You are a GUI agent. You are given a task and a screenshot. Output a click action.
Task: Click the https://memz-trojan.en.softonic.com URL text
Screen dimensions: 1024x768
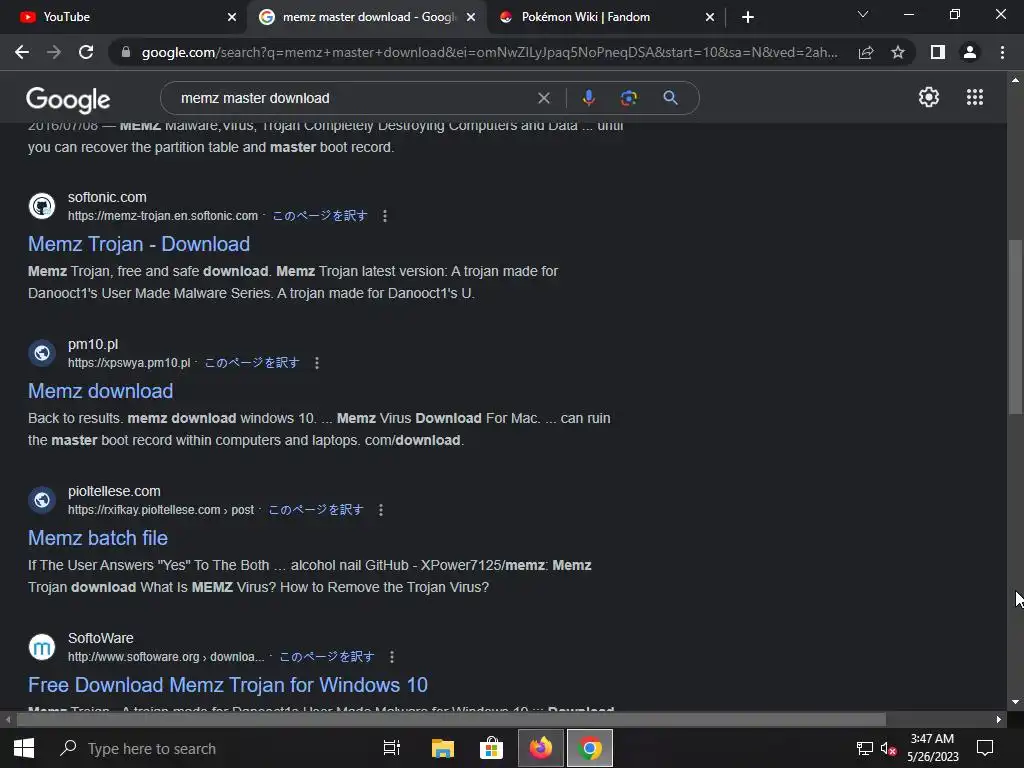163,216
